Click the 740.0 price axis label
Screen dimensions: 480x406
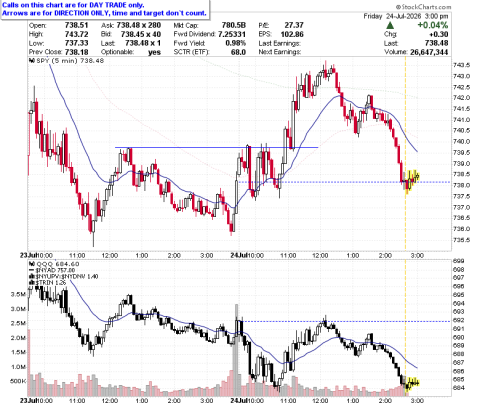461,141
